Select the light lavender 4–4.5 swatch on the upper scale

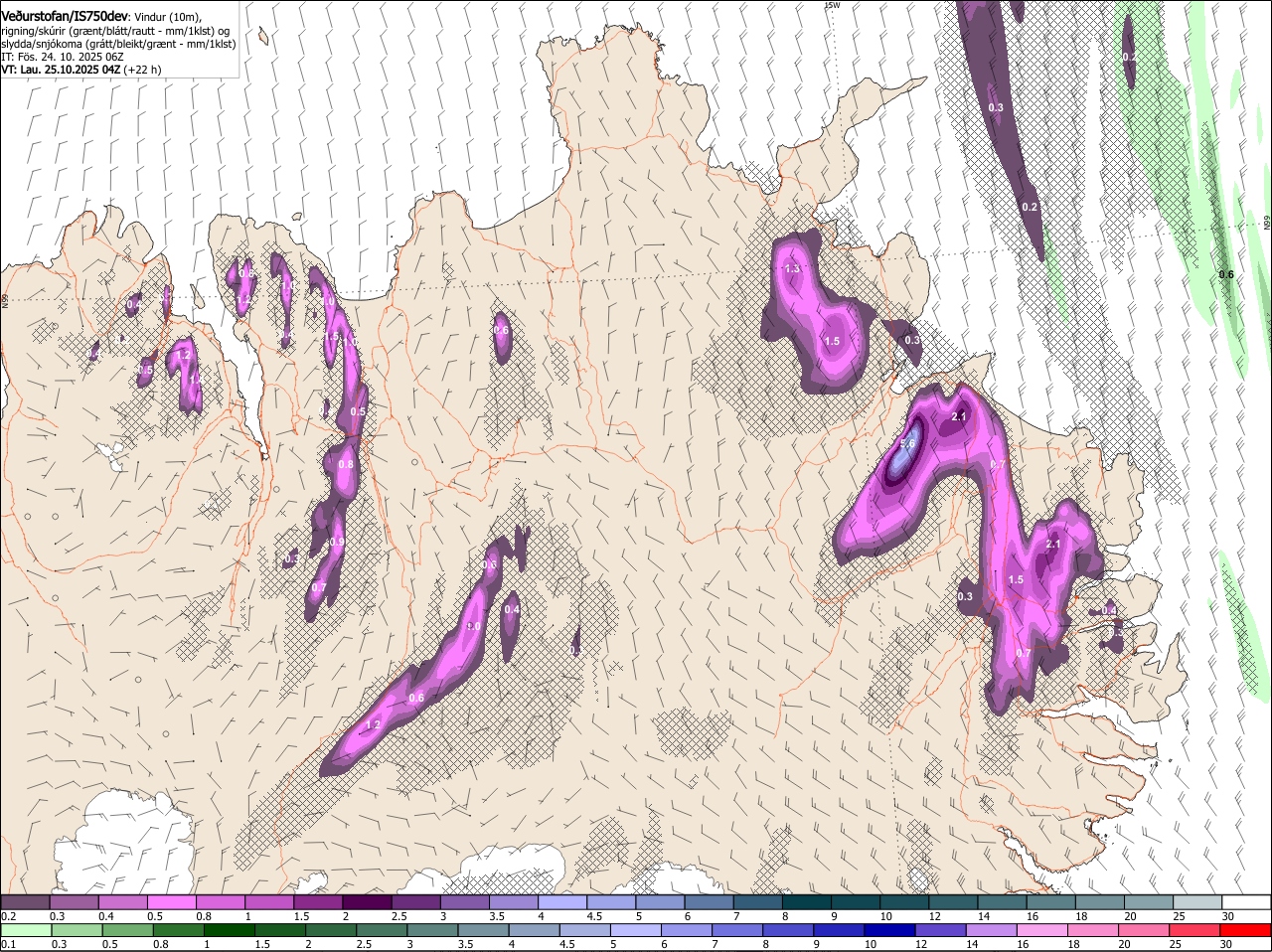tap(563, 902)
